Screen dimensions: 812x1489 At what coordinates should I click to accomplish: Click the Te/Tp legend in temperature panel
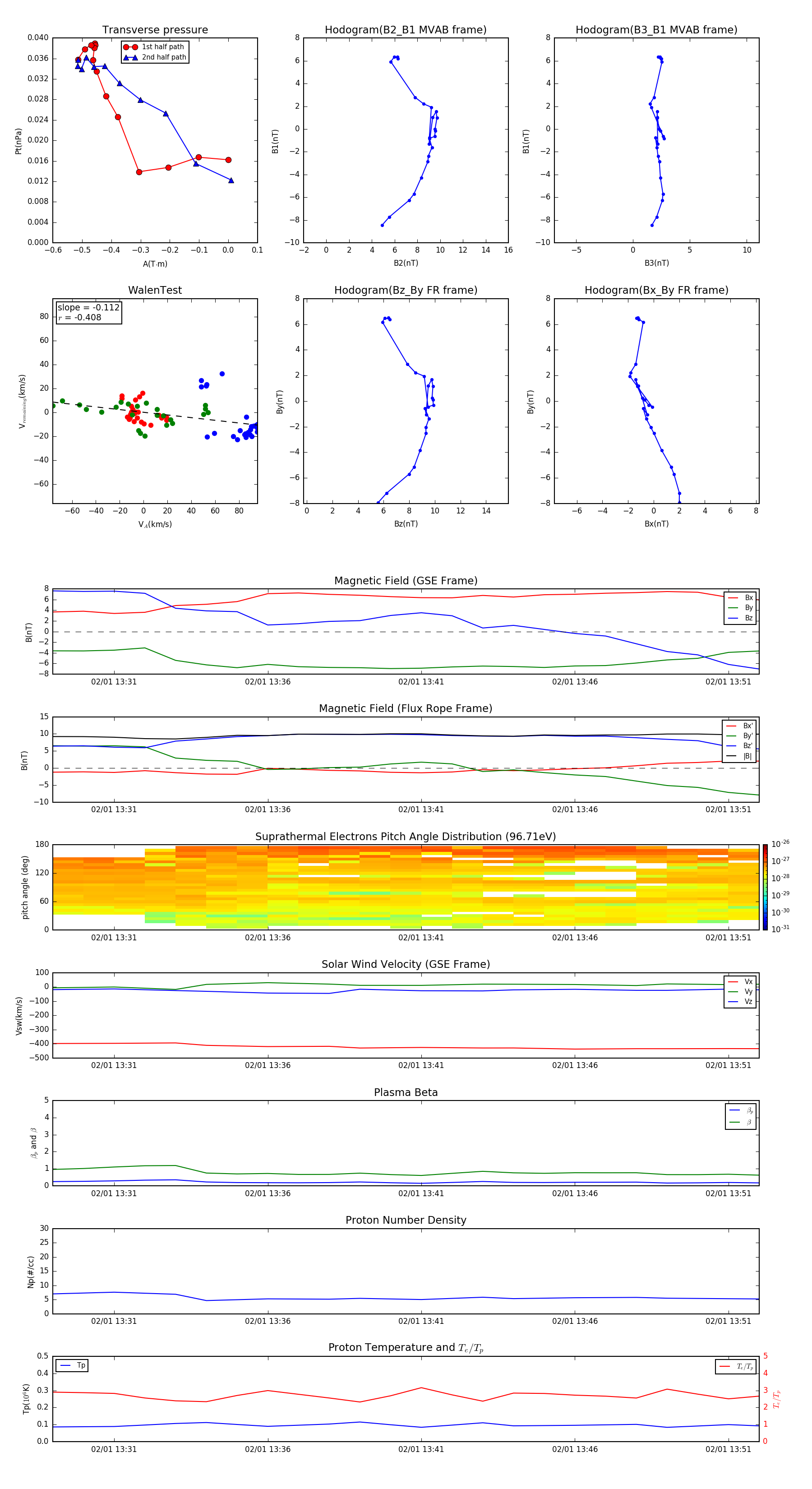(736, 1366)
